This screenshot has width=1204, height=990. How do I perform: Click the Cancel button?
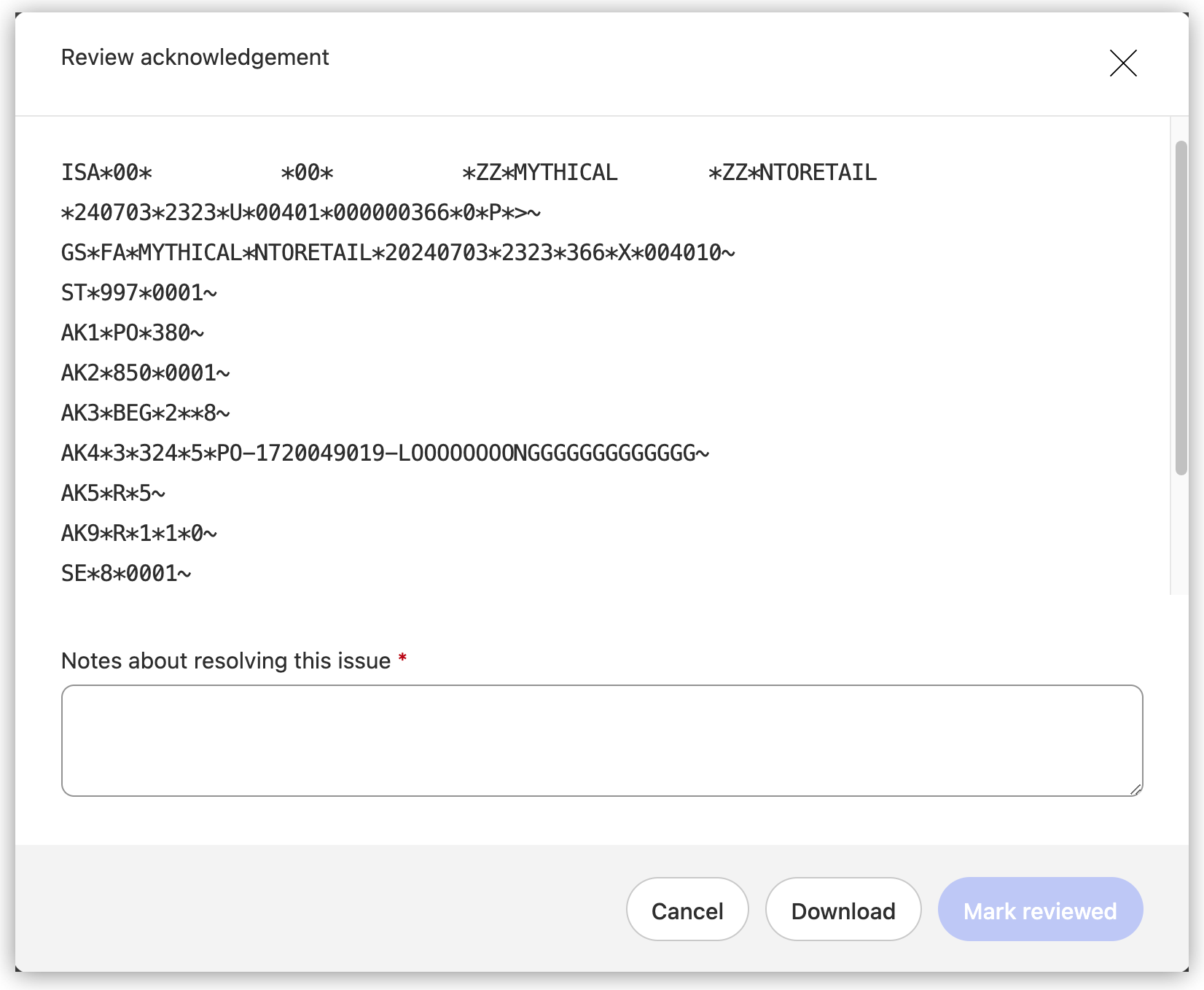[x=687, y=910]
